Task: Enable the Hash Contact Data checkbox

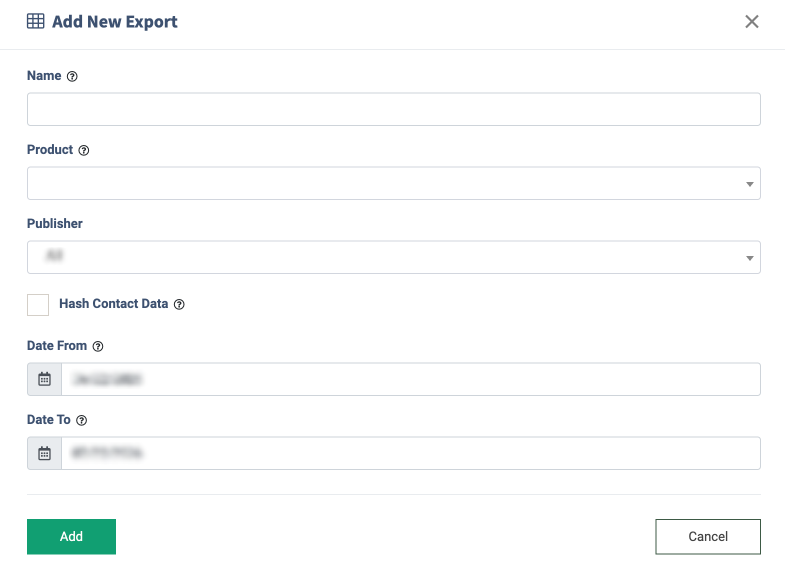Action: click(38, 305)
